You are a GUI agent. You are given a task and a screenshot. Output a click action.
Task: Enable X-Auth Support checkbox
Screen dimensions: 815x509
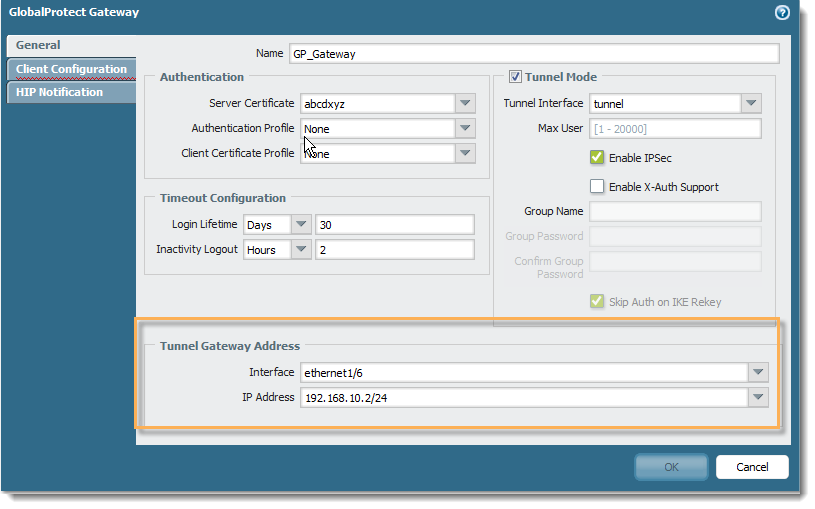(x=597, y=186)
